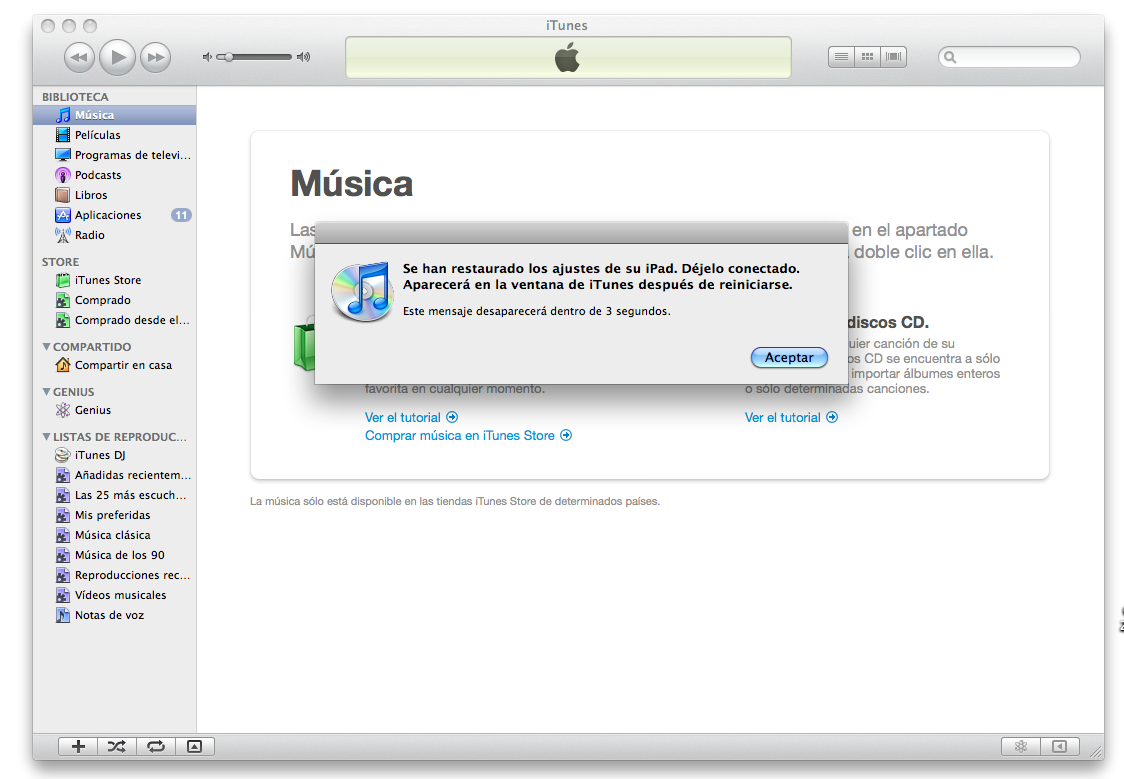Open Compartir en casa

tap(115, 365)
